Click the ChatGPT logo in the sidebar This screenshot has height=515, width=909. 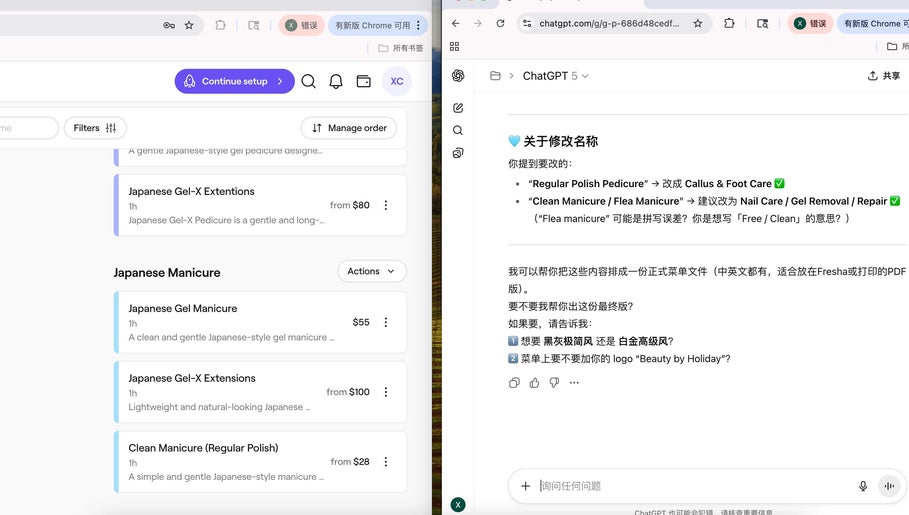click(458, 76)
